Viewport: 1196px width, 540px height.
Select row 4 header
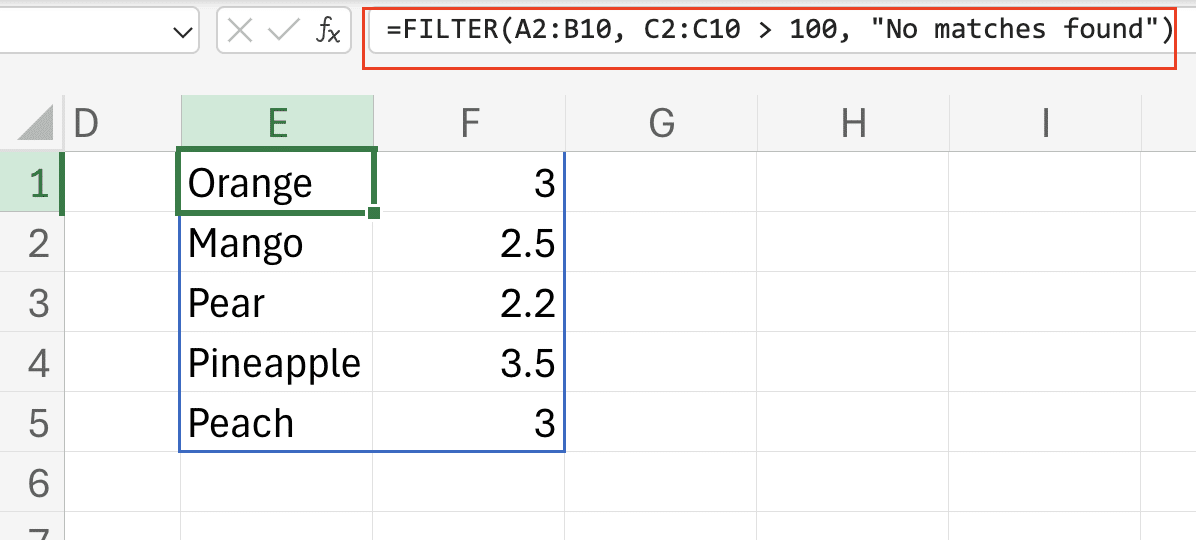38,363
